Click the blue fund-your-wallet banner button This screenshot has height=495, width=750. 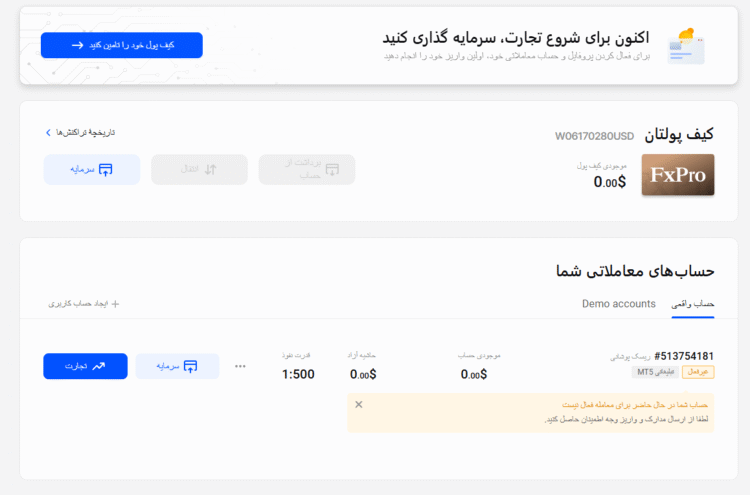[x=121, y=45]
